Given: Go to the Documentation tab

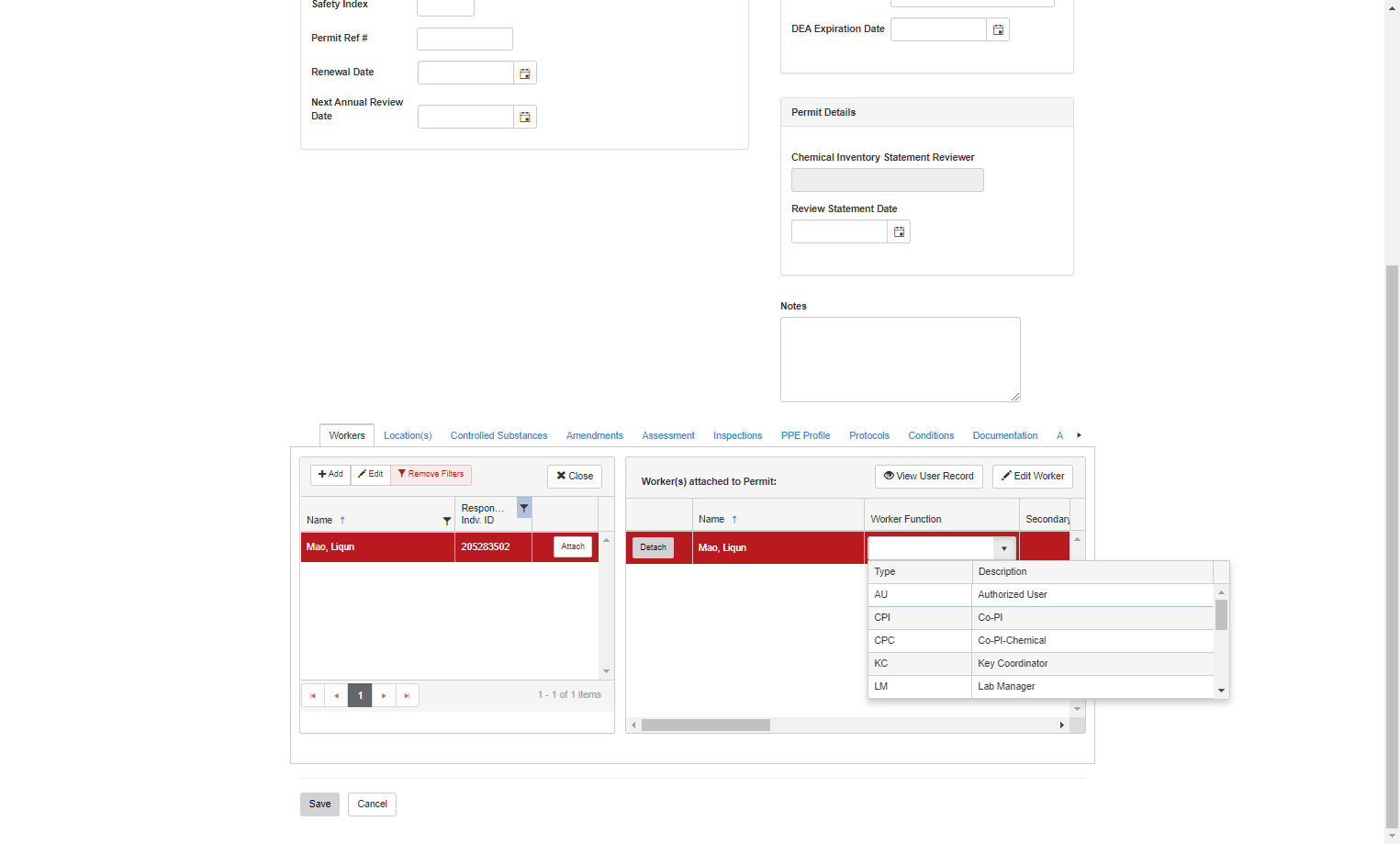Looking at the screenshot, I should click(1005, 436).
